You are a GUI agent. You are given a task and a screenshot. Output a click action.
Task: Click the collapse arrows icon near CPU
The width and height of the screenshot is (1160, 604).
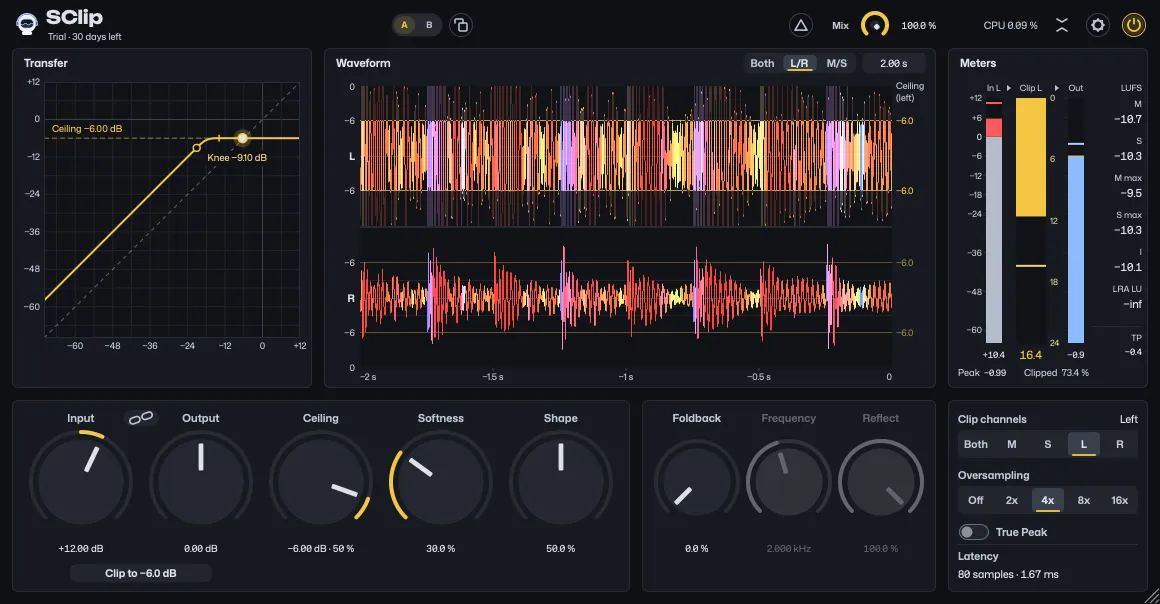1062,25
